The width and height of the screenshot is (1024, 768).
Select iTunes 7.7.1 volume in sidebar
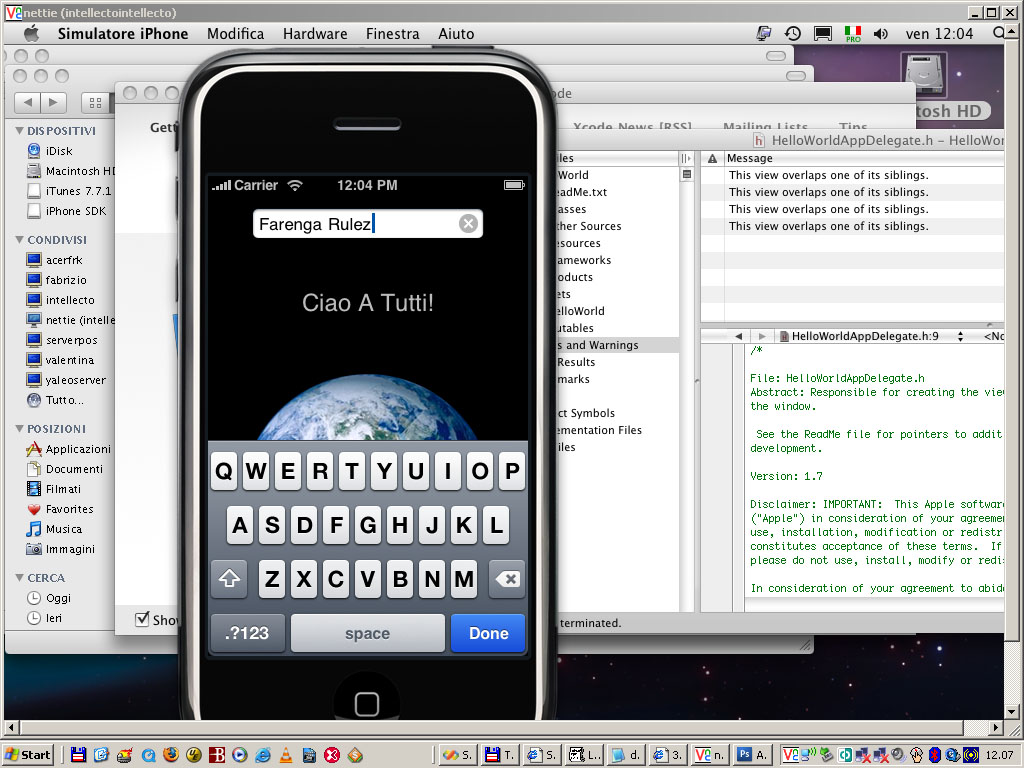[69, 191]
